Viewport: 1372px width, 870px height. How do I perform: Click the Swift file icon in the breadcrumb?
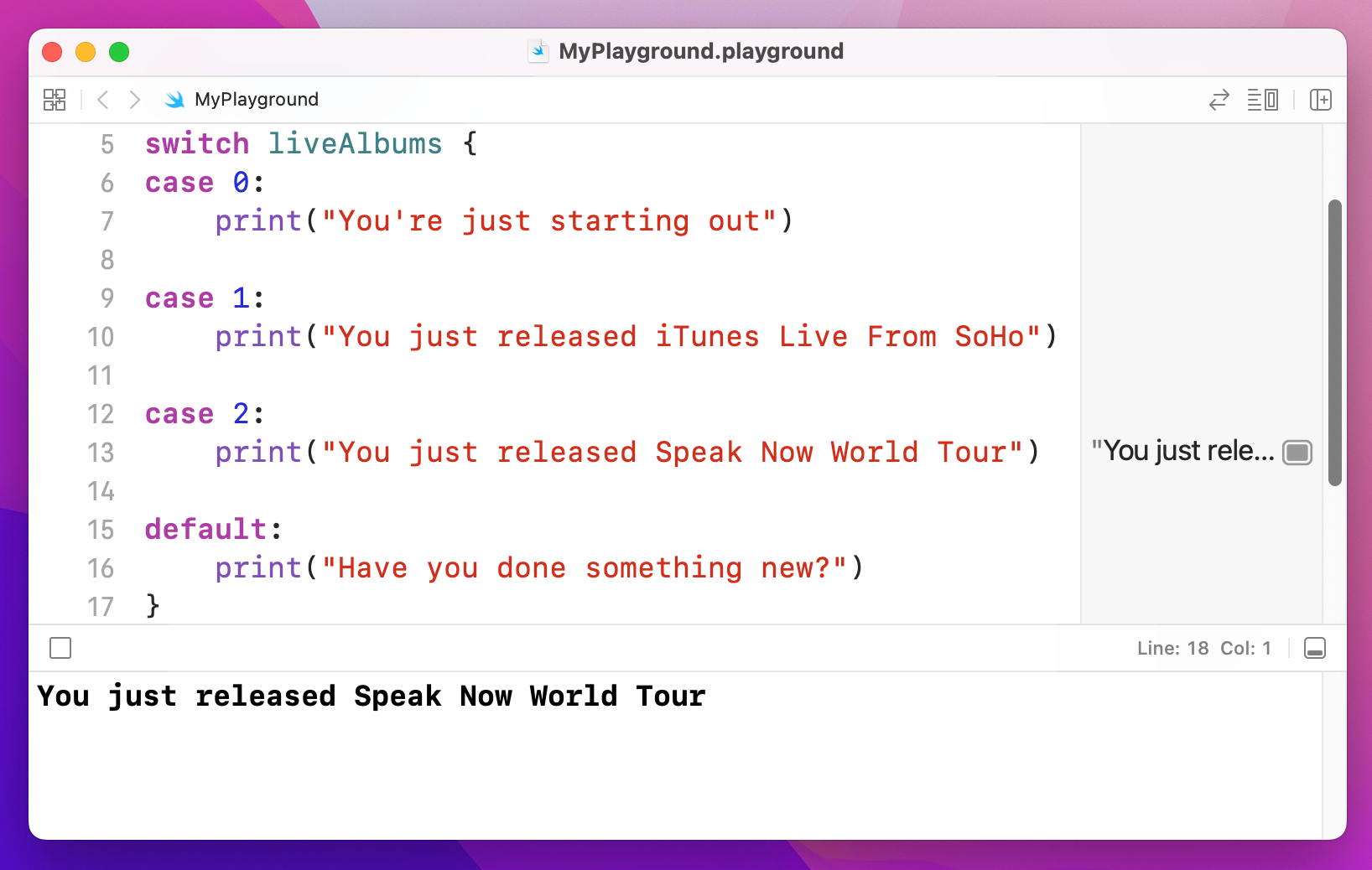coord(174,100)
